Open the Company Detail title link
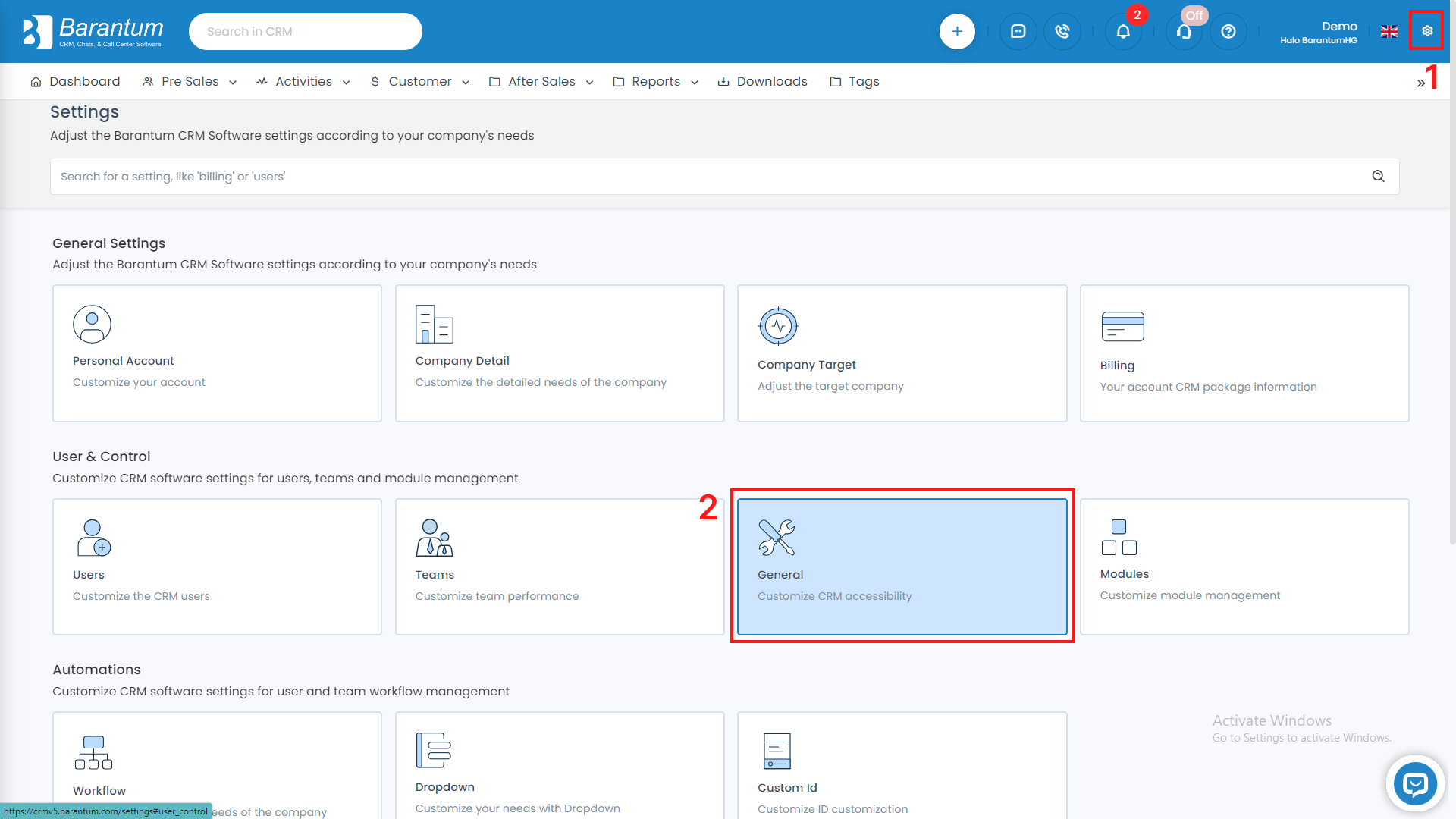The height and width of the screenshot is (819, 1456). pos(462,361)
